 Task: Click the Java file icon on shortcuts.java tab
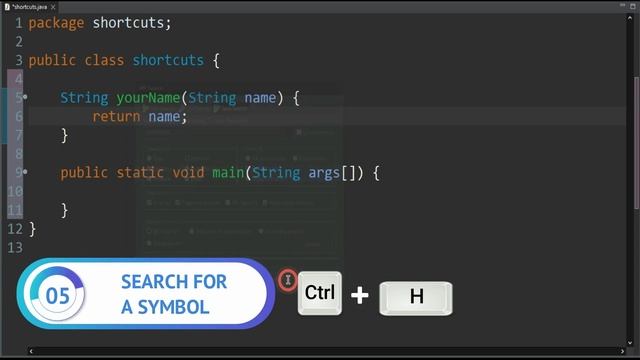[x=7, y=7]
